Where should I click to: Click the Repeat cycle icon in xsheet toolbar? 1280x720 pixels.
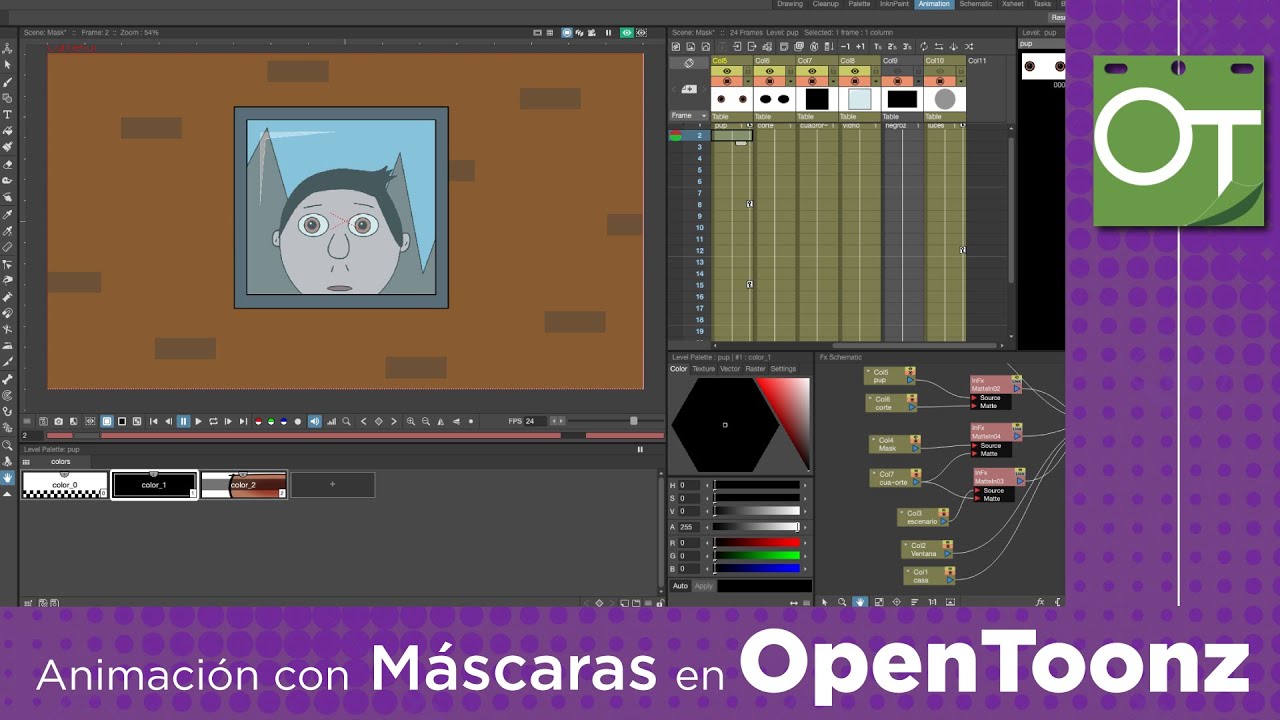[x=923, y=46]
